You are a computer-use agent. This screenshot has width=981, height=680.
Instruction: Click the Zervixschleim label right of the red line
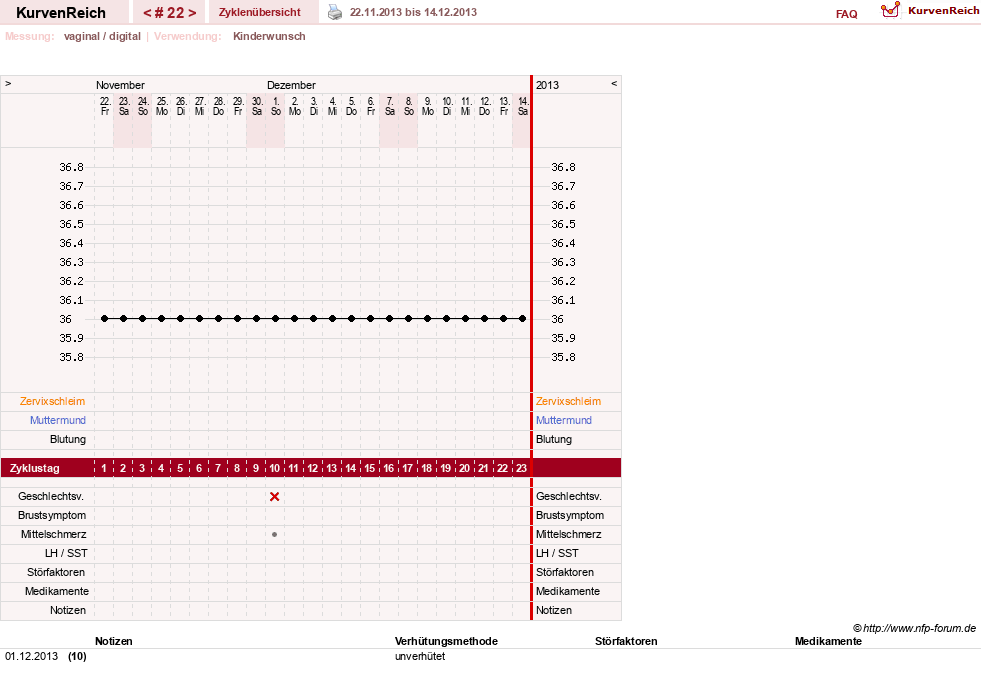pyautogui.click(x=568, y=402)
